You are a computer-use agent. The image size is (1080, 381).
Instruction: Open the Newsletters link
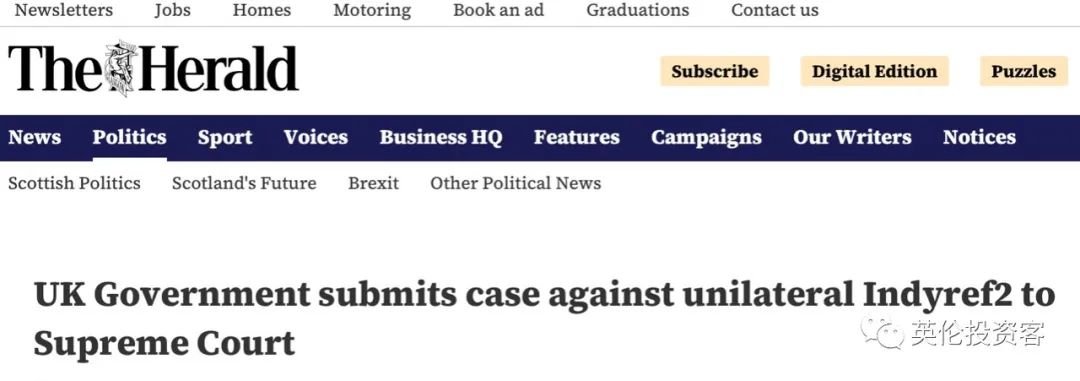click(63, 10)
